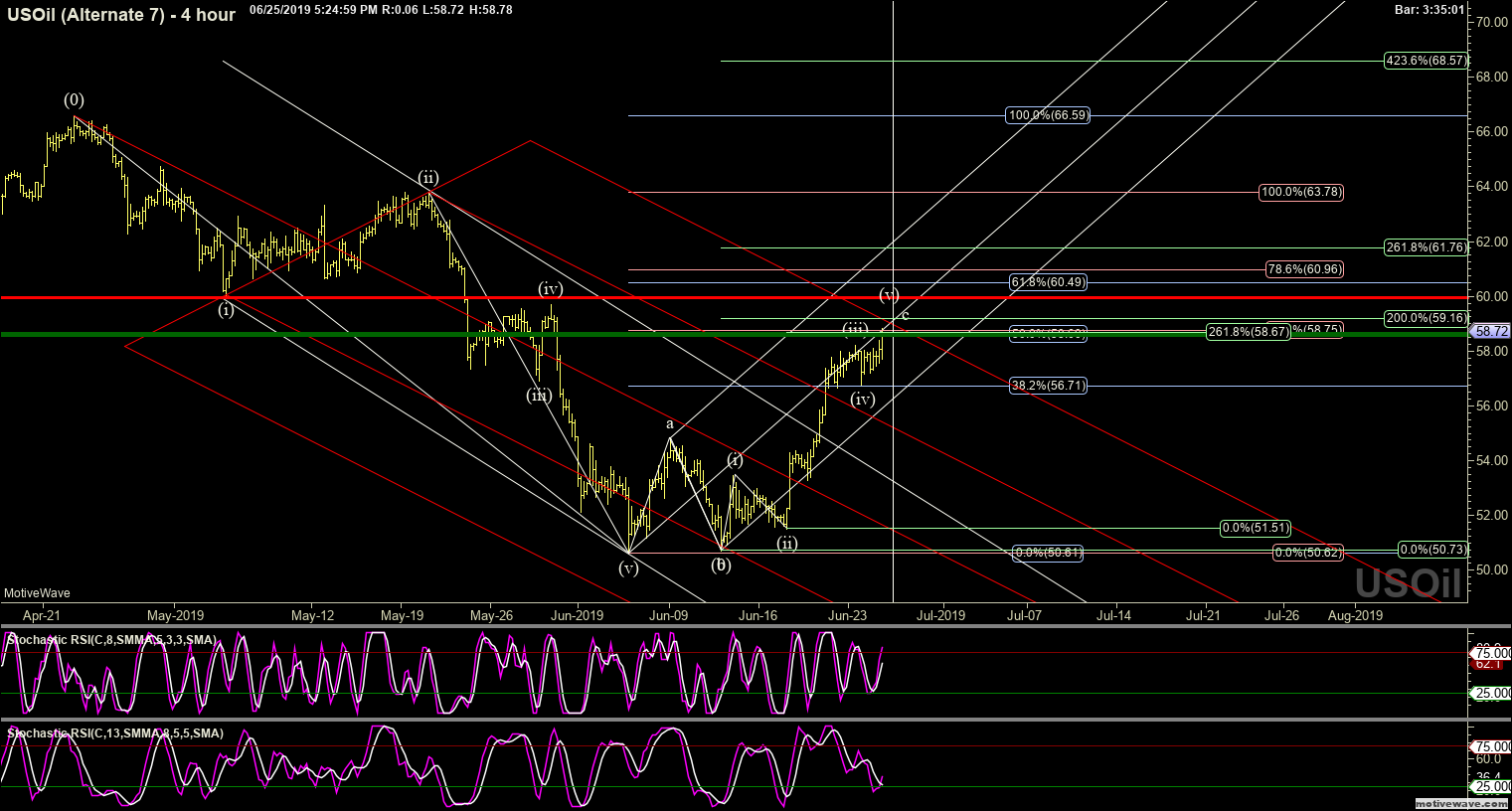
Task: Select the wave label a
Action: pyautogui.click(x=671, y=424)
